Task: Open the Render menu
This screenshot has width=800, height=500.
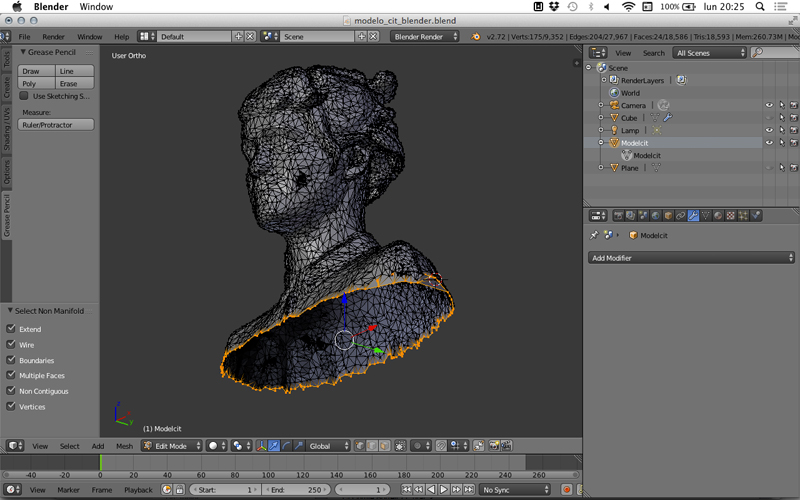Action: (54, 37)
